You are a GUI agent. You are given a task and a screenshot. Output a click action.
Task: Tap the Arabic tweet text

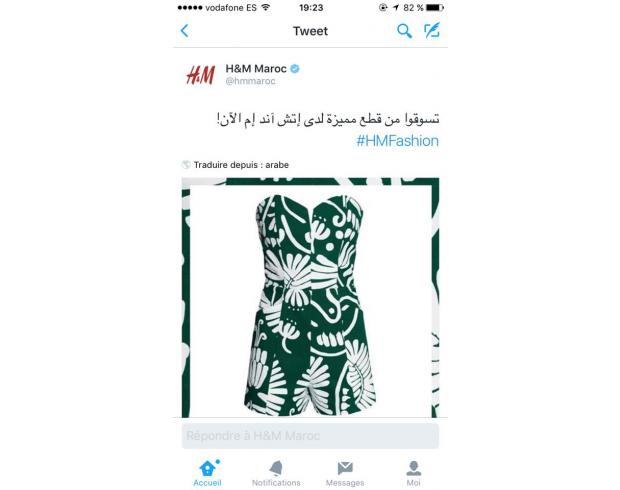point(328,118)
